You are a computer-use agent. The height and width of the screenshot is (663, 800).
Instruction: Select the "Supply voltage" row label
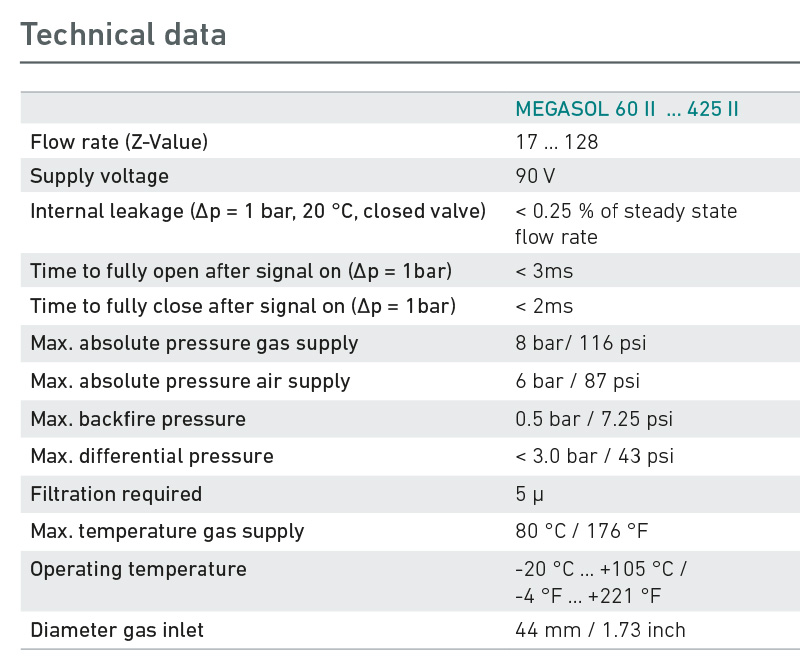99,177
